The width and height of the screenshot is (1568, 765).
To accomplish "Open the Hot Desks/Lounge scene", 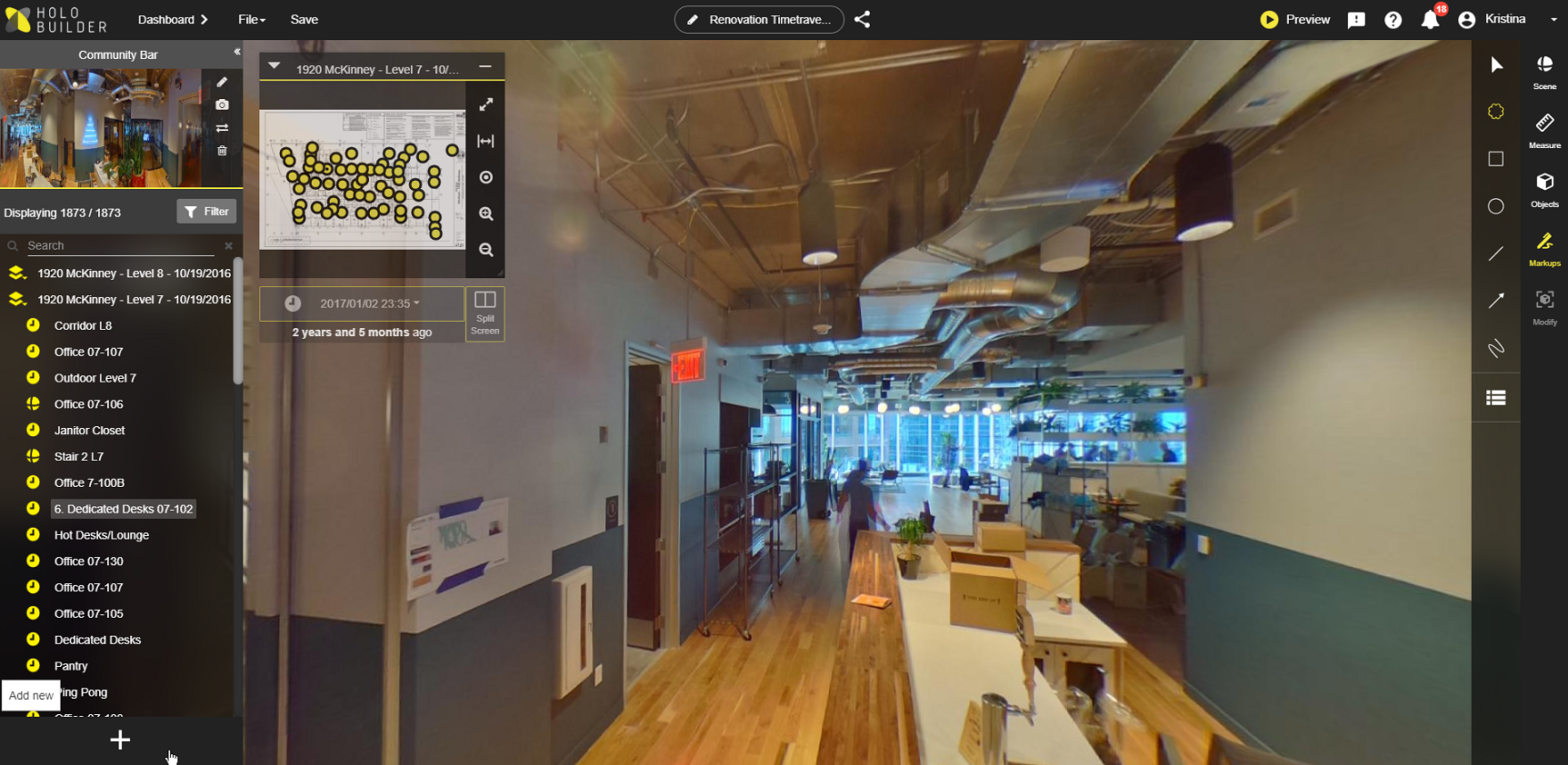I will [102, 535].
